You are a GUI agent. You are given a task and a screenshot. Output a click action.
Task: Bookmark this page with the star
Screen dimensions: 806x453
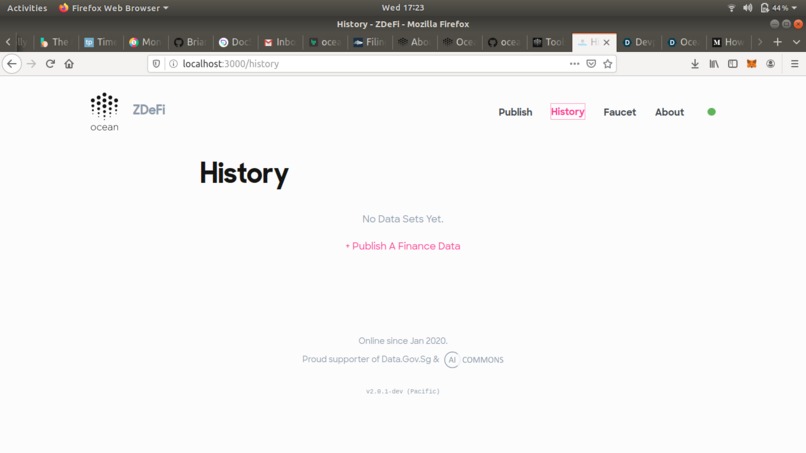click(608, 64)
